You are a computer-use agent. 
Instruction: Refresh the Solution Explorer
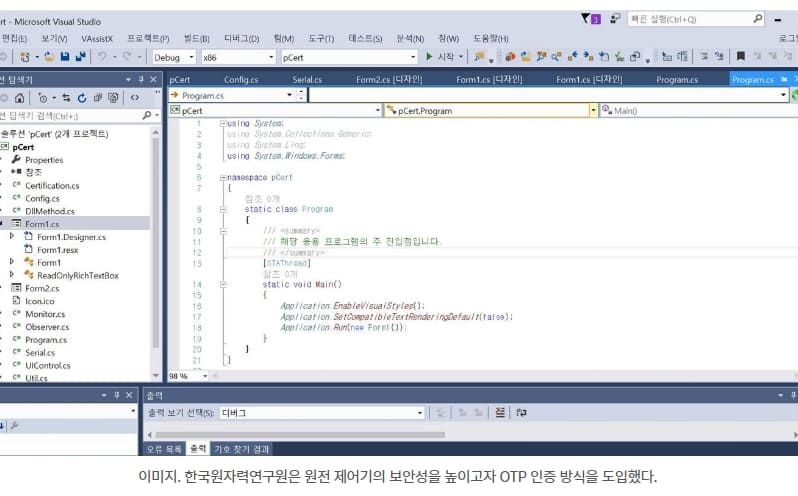coord(82,98)
